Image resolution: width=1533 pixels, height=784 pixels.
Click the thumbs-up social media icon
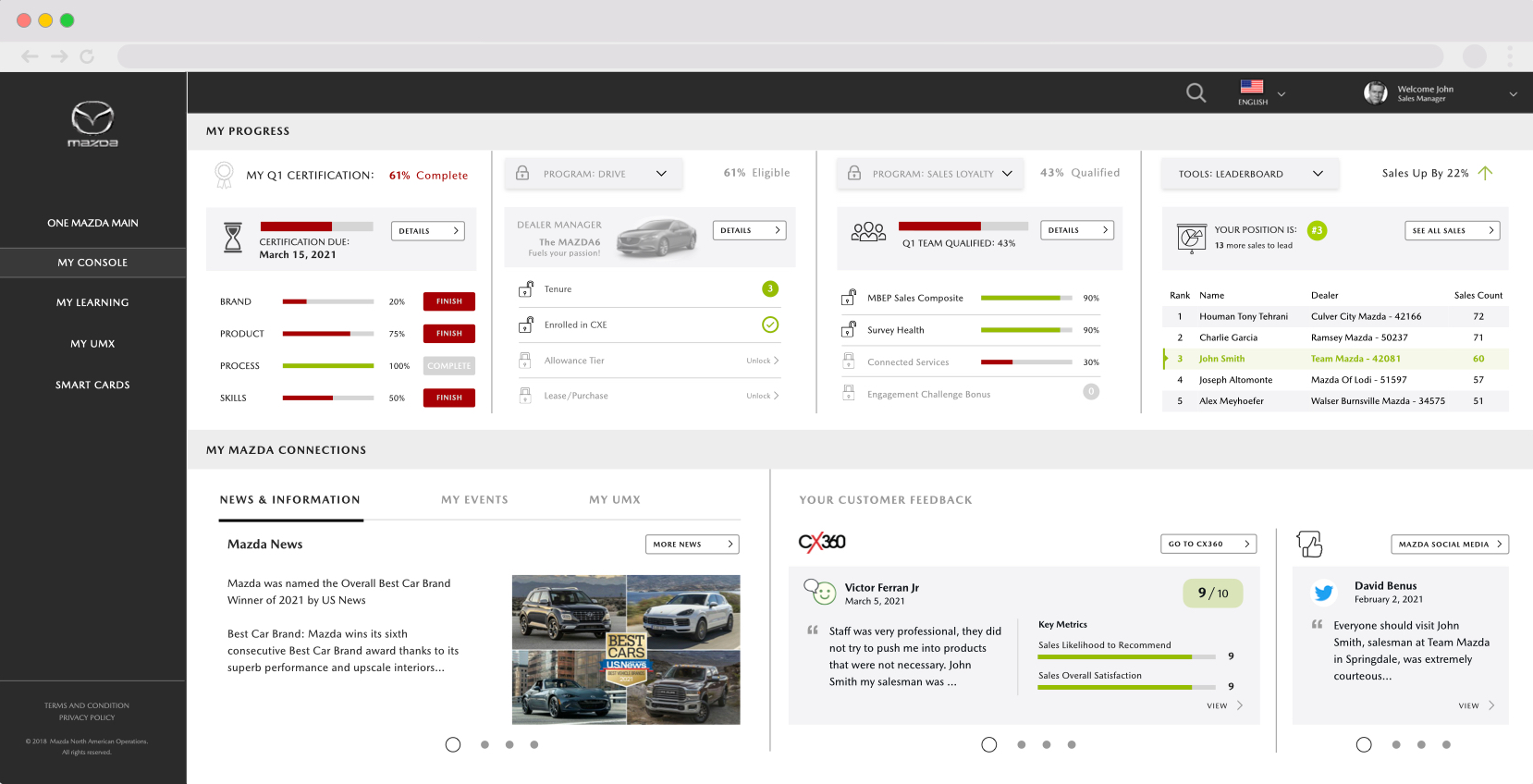pos(1309,544)
